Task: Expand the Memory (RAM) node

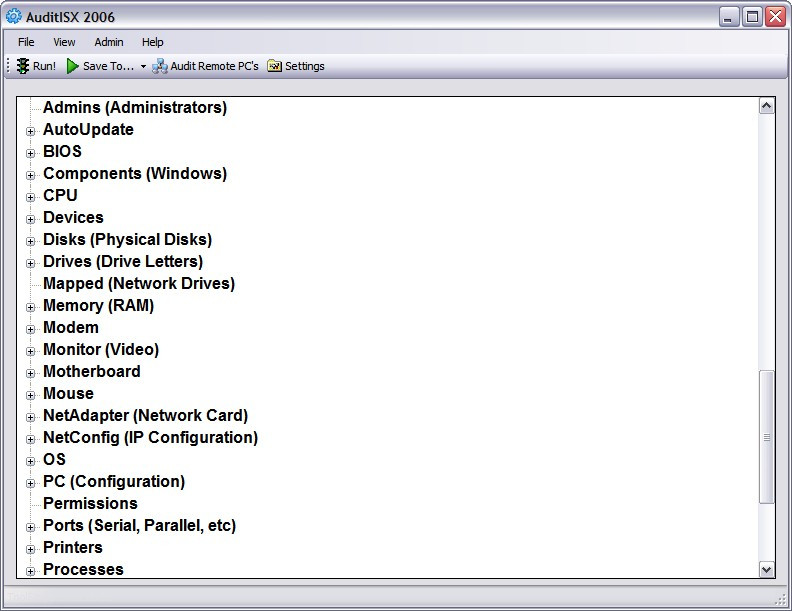Action: click(30, 307)
